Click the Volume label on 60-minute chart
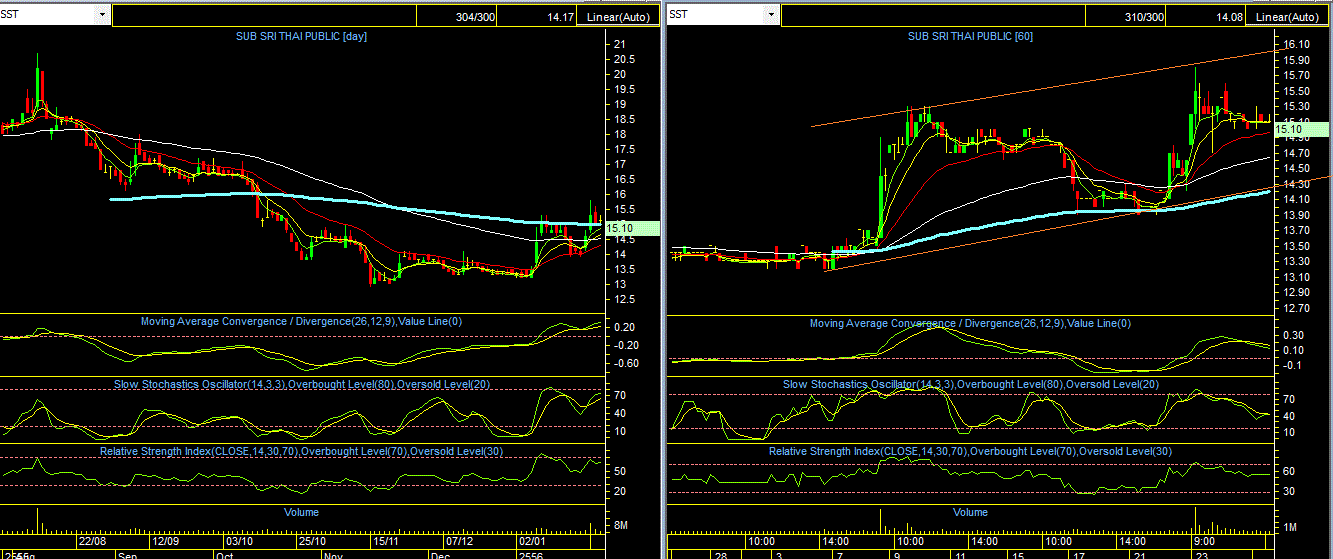Image resolution: width=1333 pixels, height=559 pixels. click(969, 511)
